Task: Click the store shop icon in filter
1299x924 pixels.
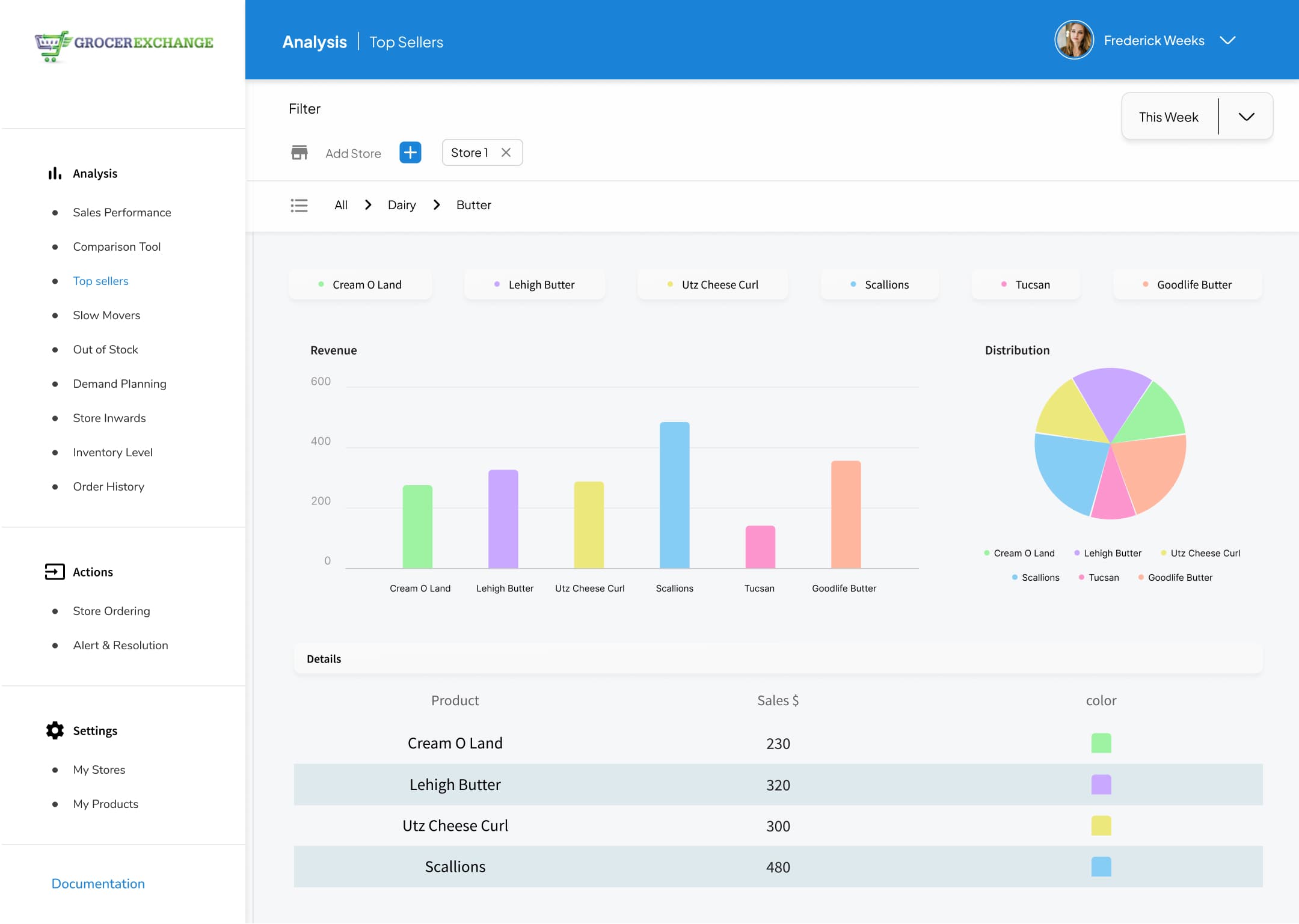Action: 299,153
